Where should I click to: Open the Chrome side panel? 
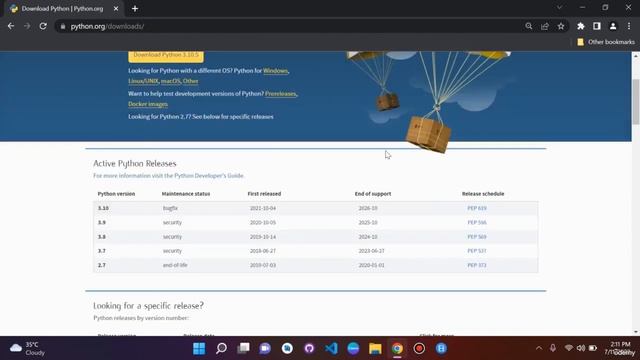coord(597,26)
